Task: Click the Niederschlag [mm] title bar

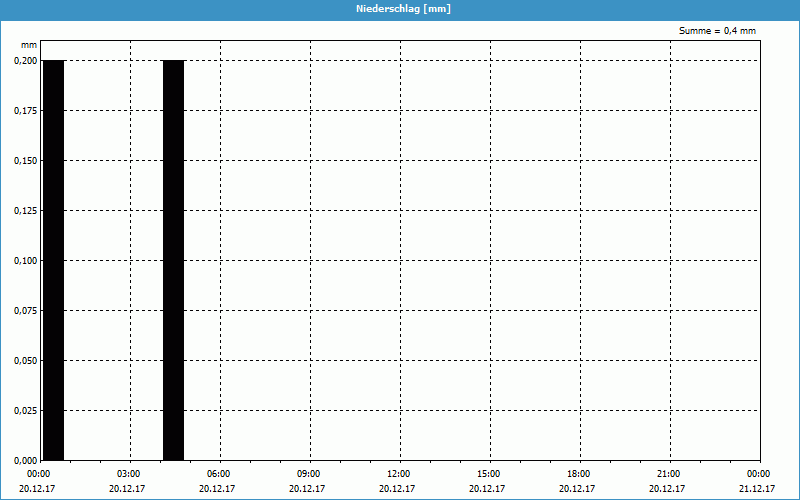Action: (400, 9)
